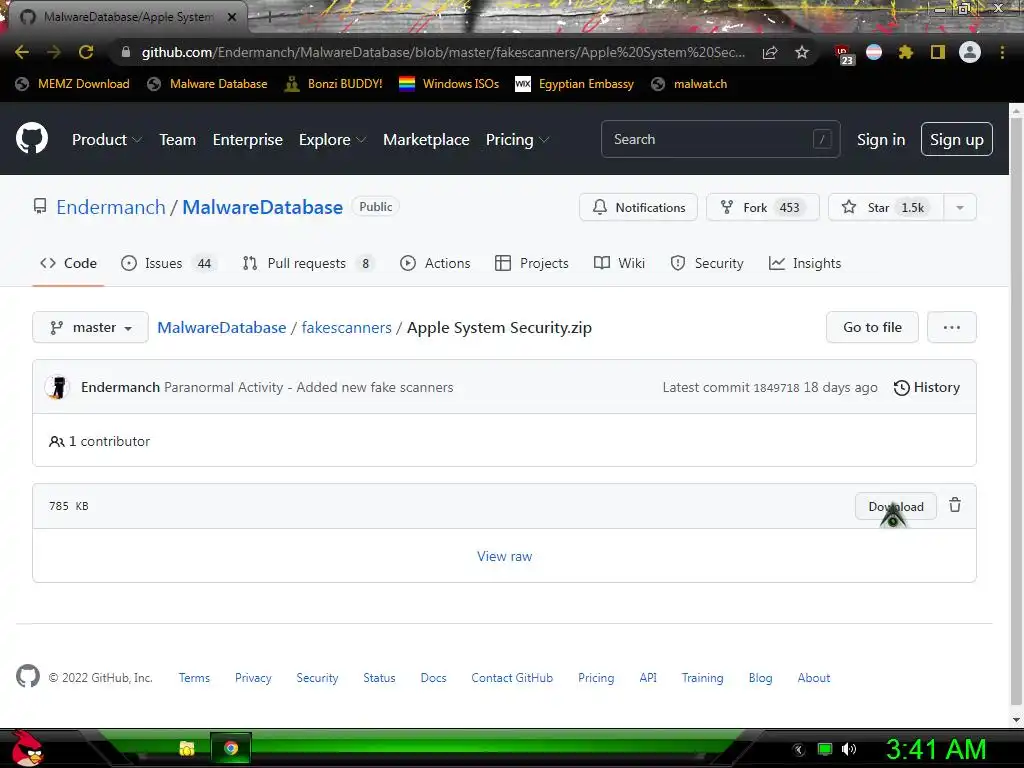Switch to the Projects tab
Image resolution: width=1024 pixels, height=768 pixels.
(532, 263)
